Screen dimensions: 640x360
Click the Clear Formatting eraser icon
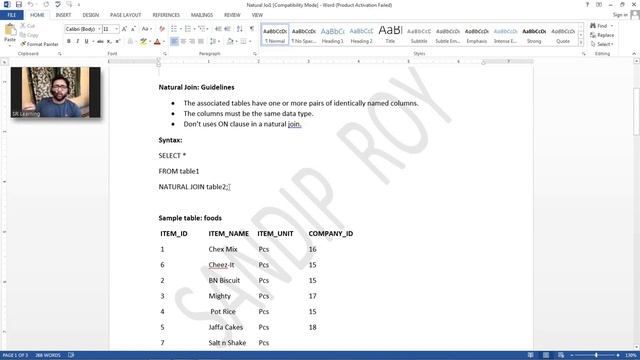point(162,29)
